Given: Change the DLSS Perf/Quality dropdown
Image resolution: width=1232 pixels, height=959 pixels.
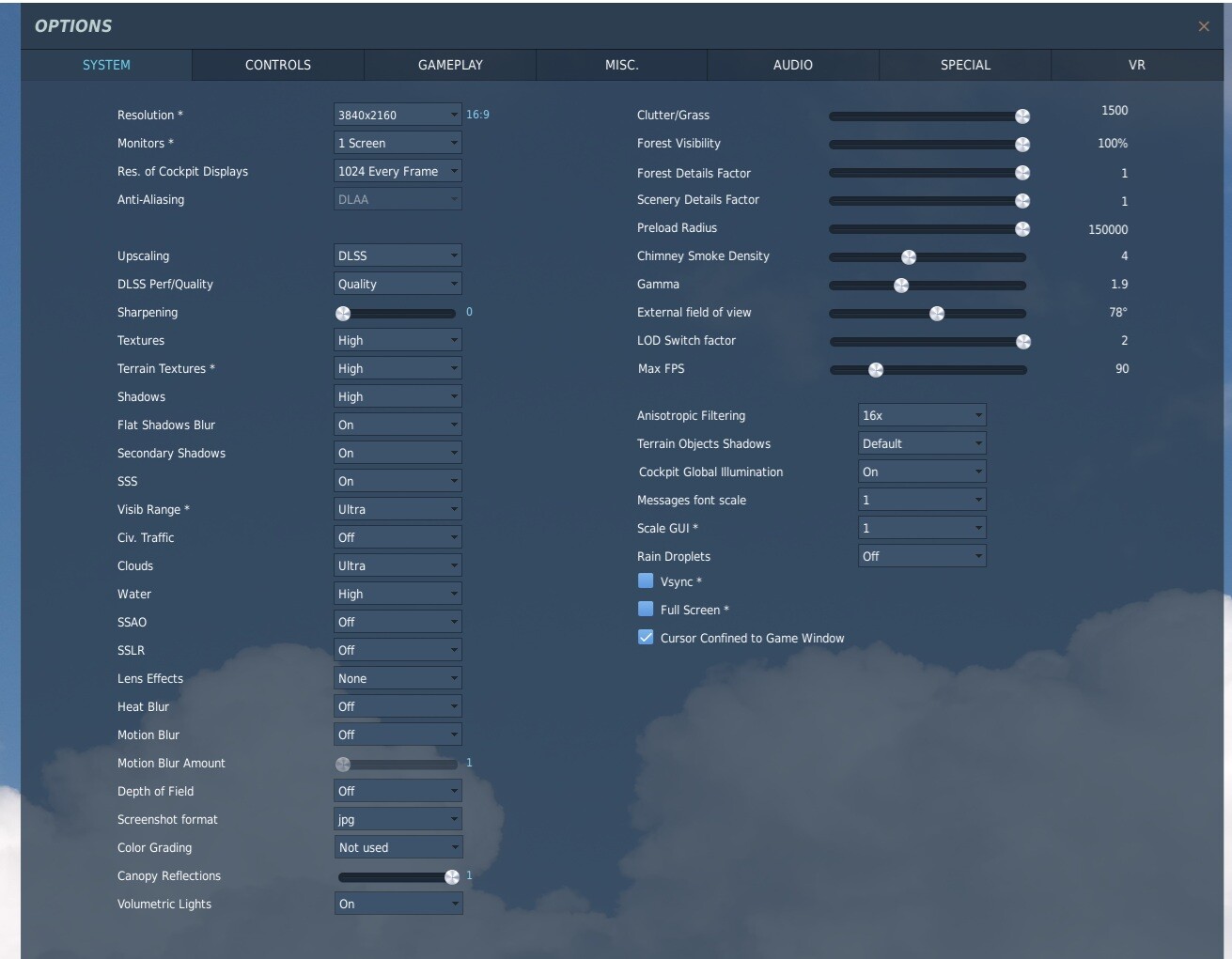Looking at the screenshot, I should click(398, 284).
